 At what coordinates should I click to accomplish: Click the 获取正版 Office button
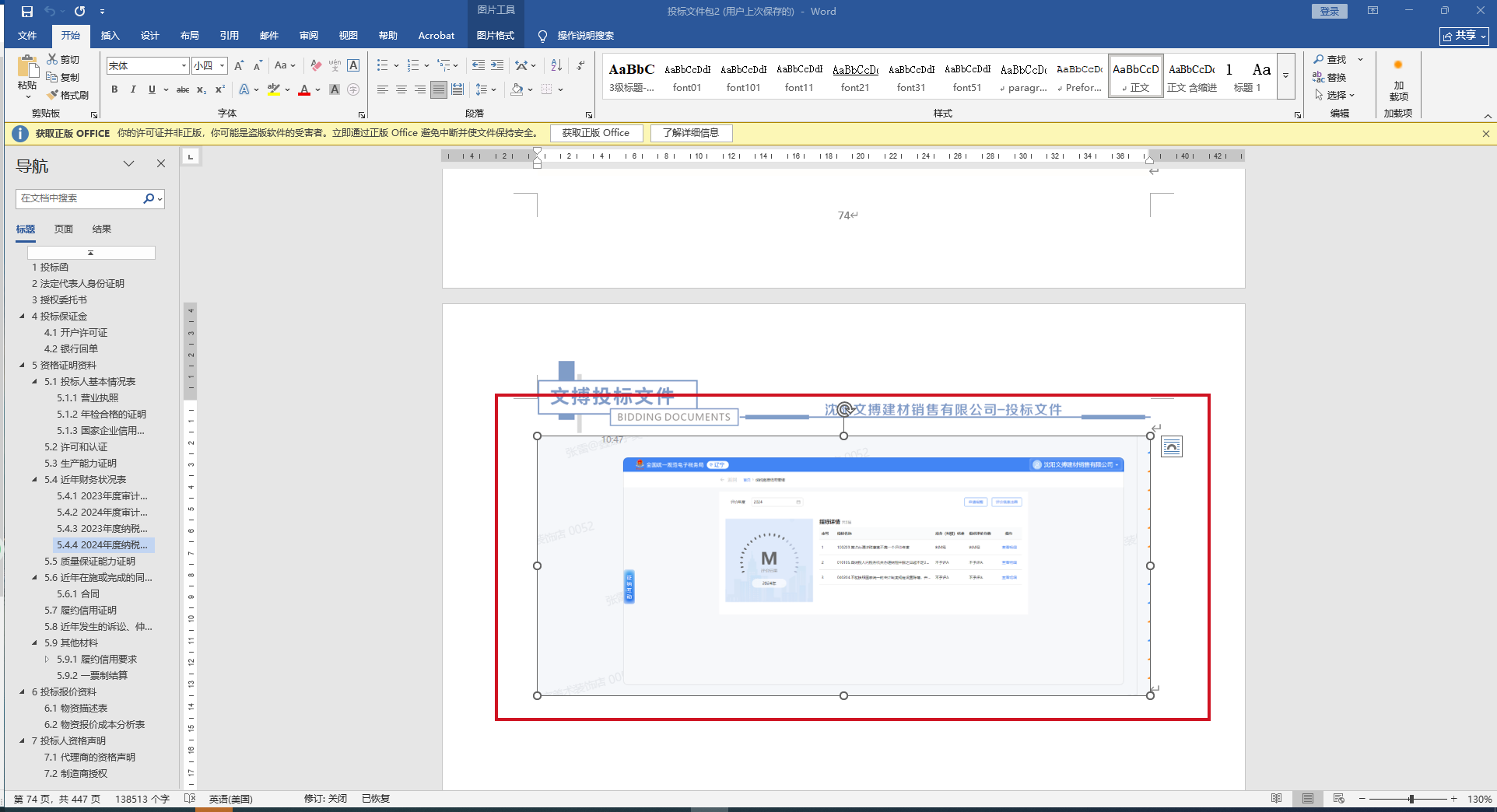(x=595, y=133)
